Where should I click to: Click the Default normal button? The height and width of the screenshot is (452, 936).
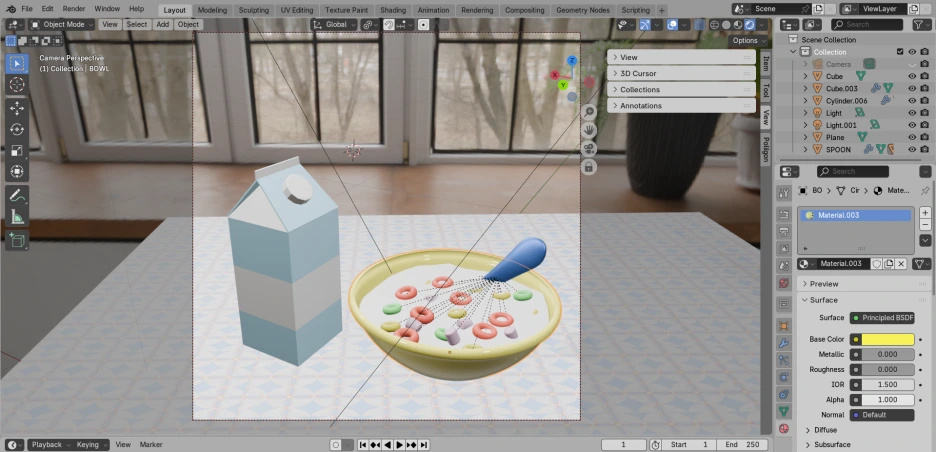pyautogui.click(x=882, y=415)
